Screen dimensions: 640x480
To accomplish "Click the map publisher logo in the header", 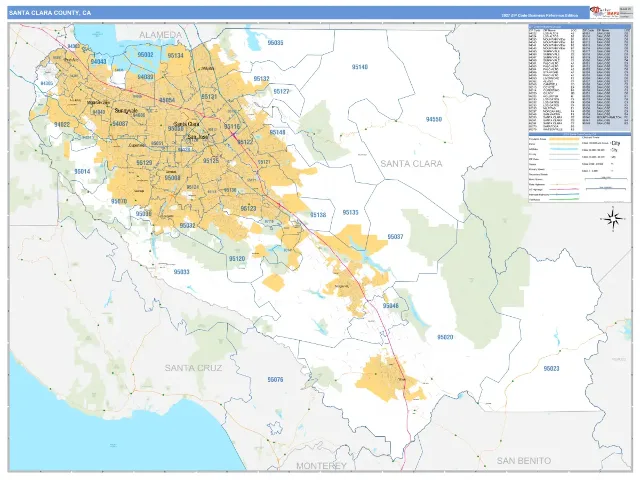I will 605,12.
